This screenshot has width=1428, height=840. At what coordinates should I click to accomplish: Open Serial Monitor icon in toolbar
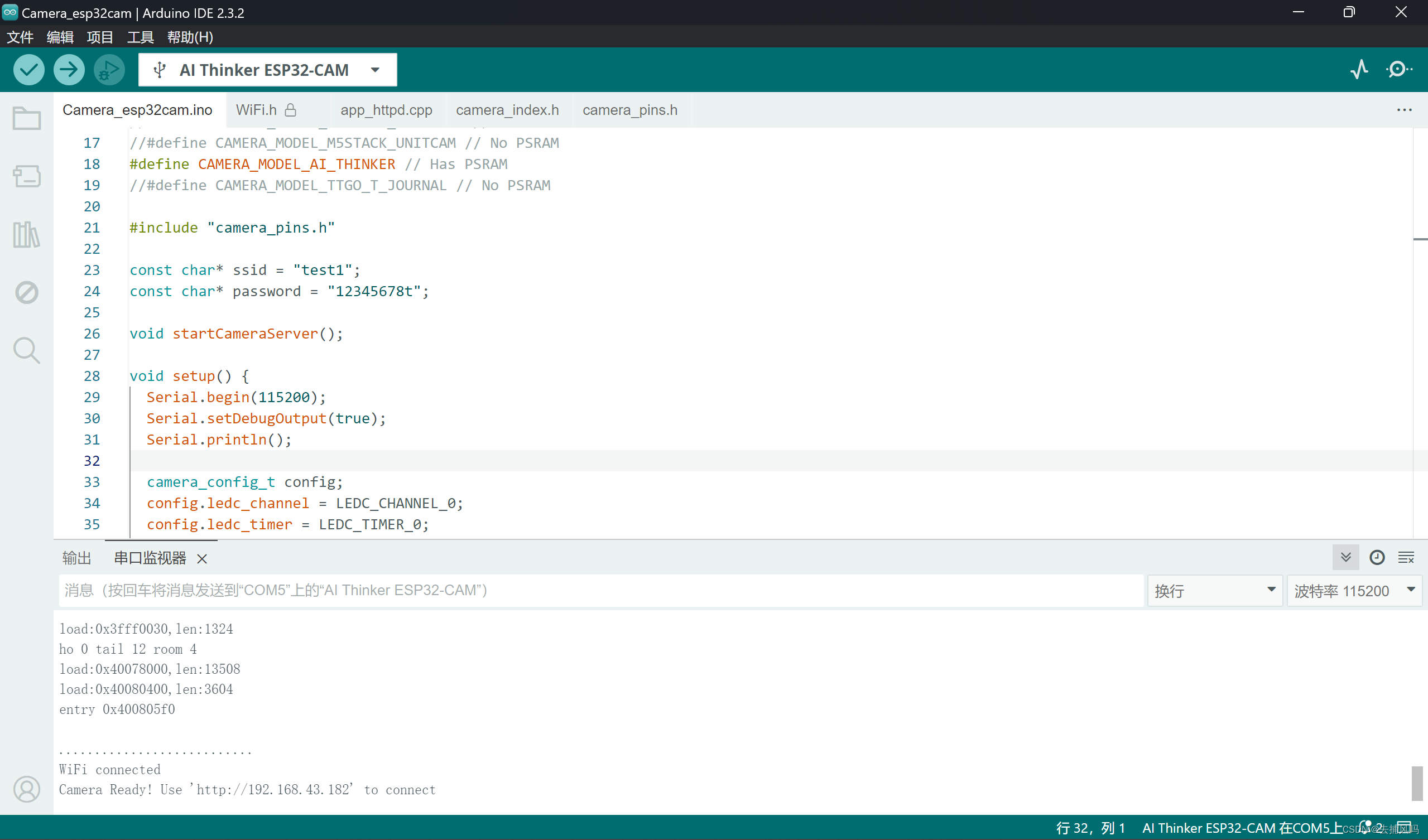[x=1398, y=70]
